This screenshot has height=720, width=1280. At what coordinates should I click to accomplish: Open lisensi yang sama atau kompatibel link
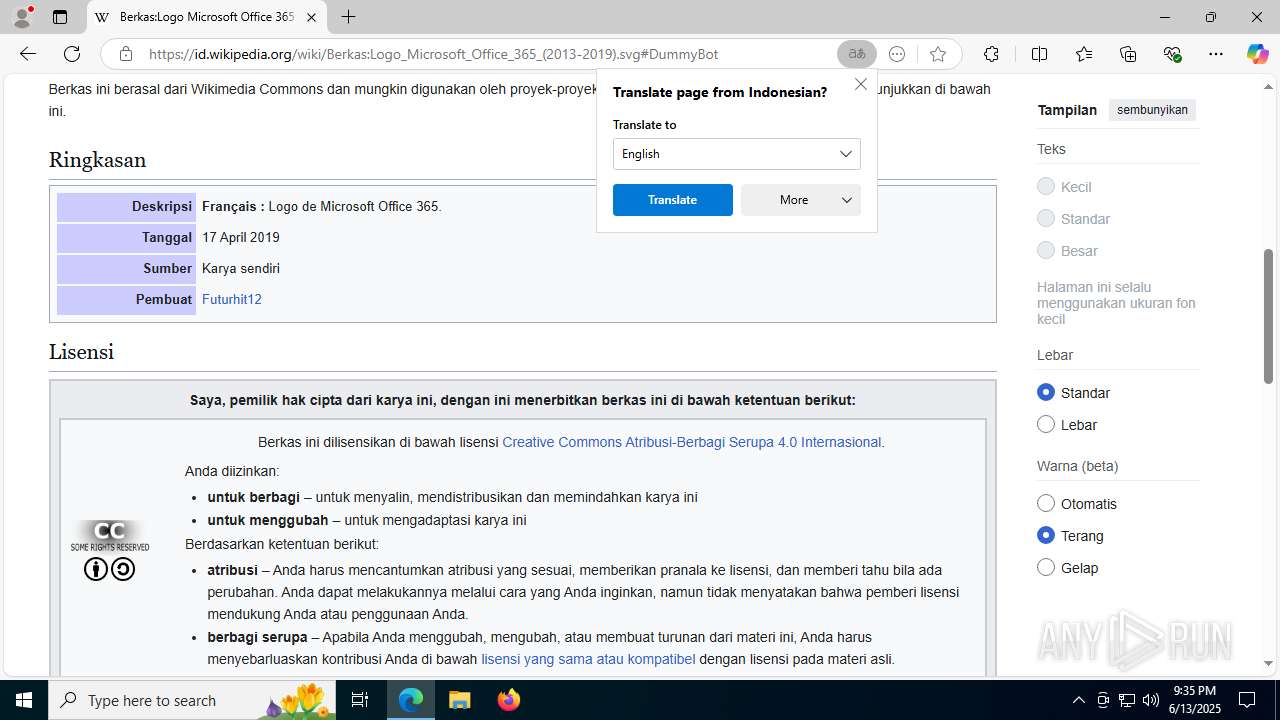click(588, 659)
